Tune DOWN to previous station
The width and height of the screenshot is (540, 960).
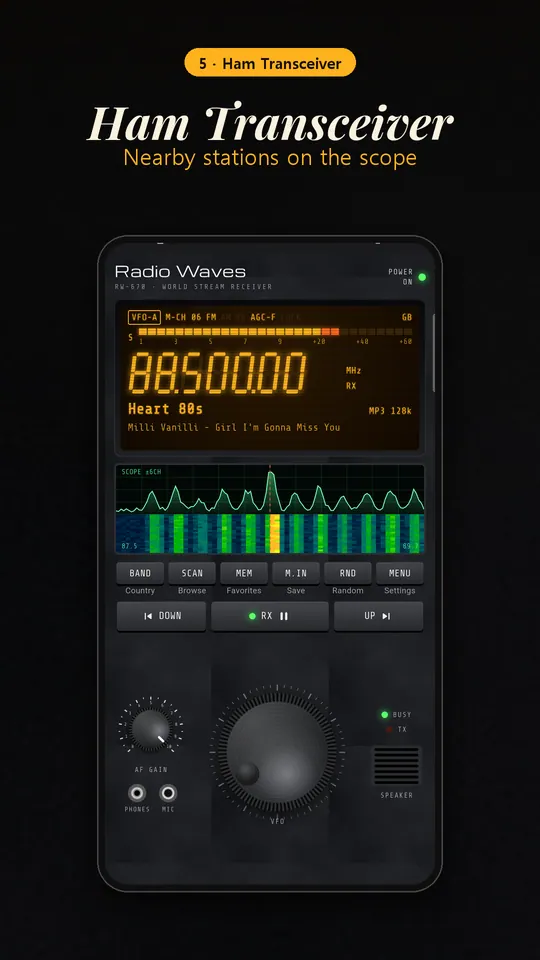(x=162, y=616)
